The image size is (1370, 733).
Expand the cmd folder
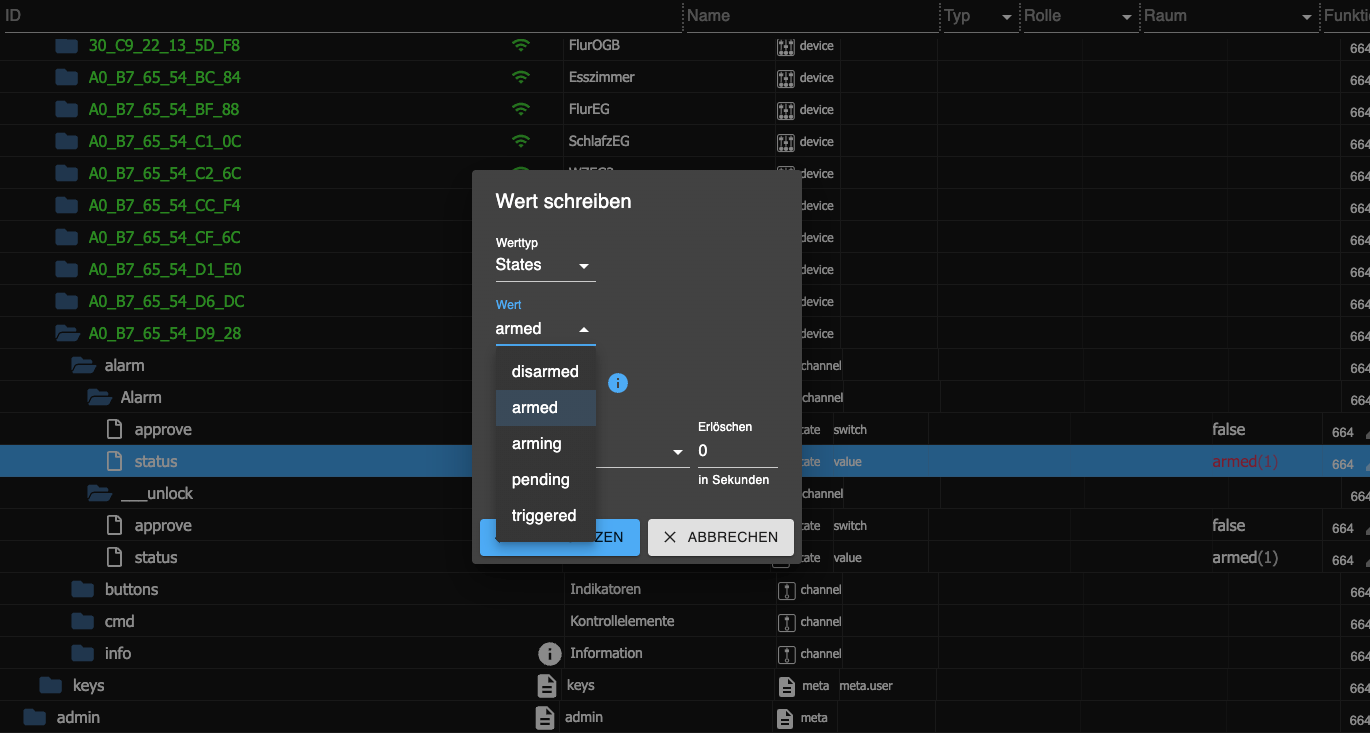pos(82,621)
